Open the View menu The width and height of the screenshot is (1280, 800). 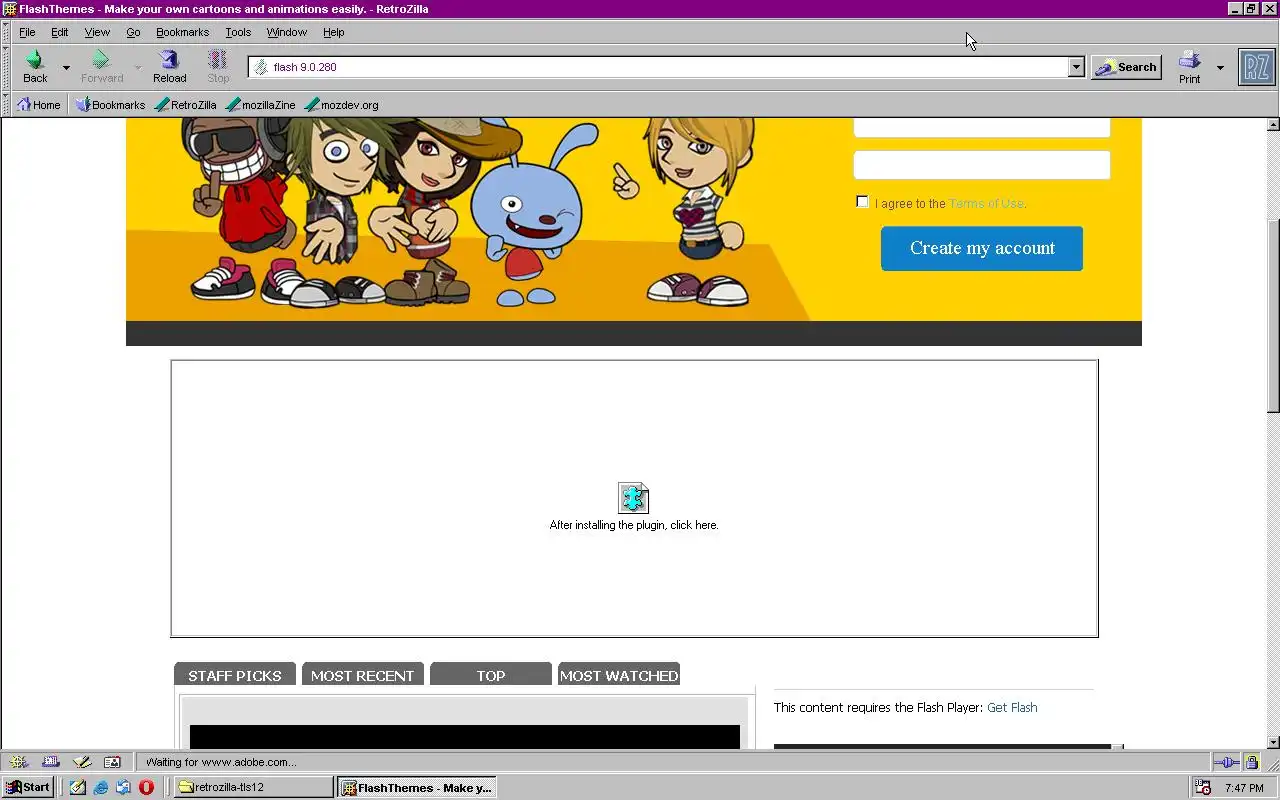[x=97, y=32]
